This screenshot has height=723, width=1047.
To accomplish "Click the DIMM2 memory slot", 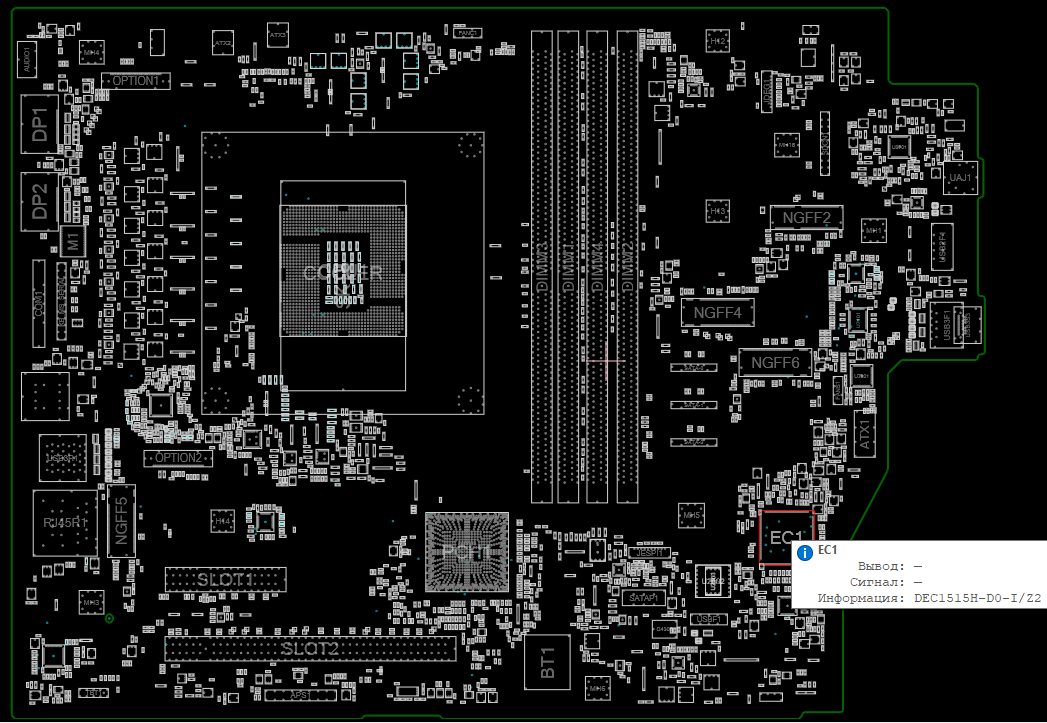I will [x=627, y=266].
